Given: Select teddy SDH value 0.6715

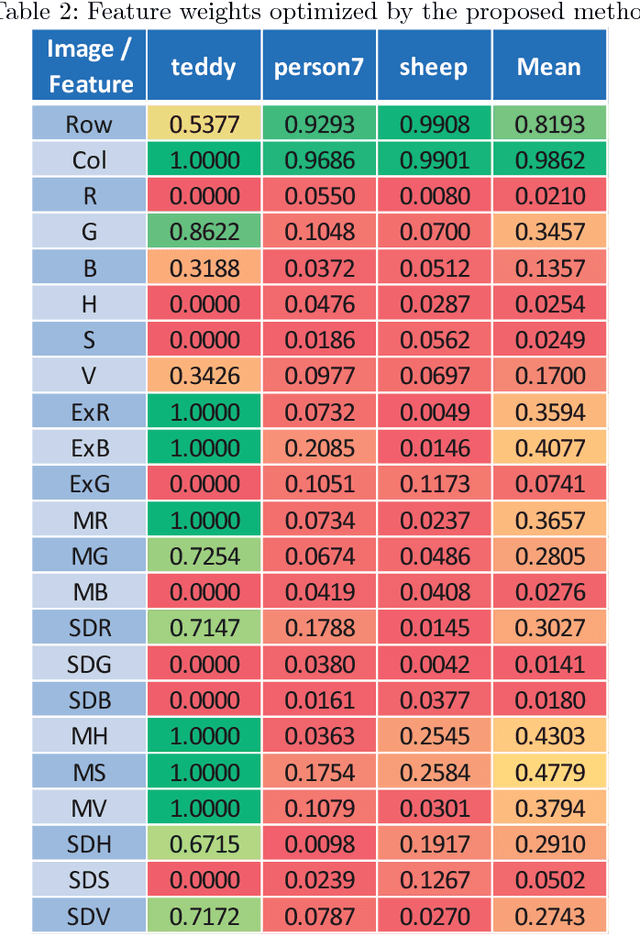Looking at the screenshot, I should point(204,844).
